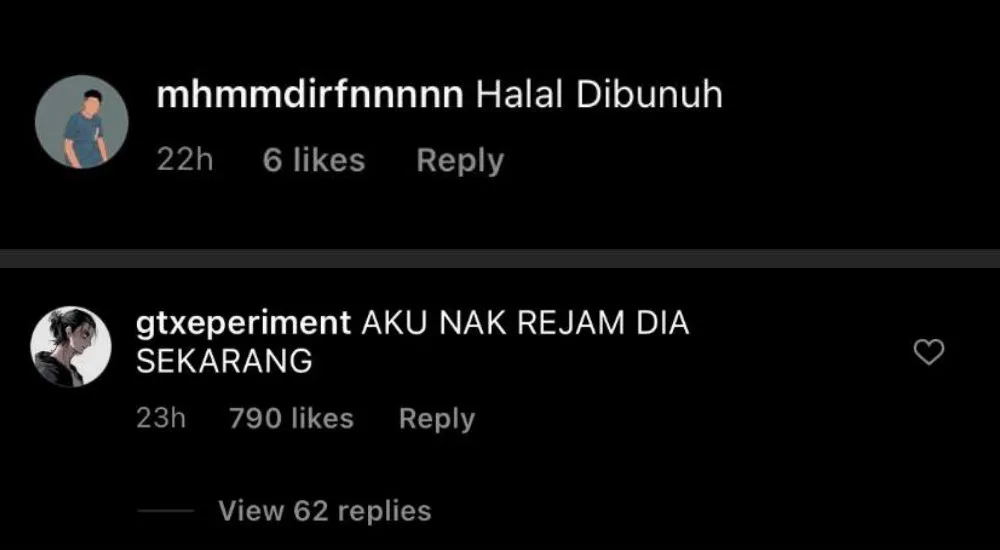Open mhmmdirfnnnnn's profile picture

coord(82,122)
